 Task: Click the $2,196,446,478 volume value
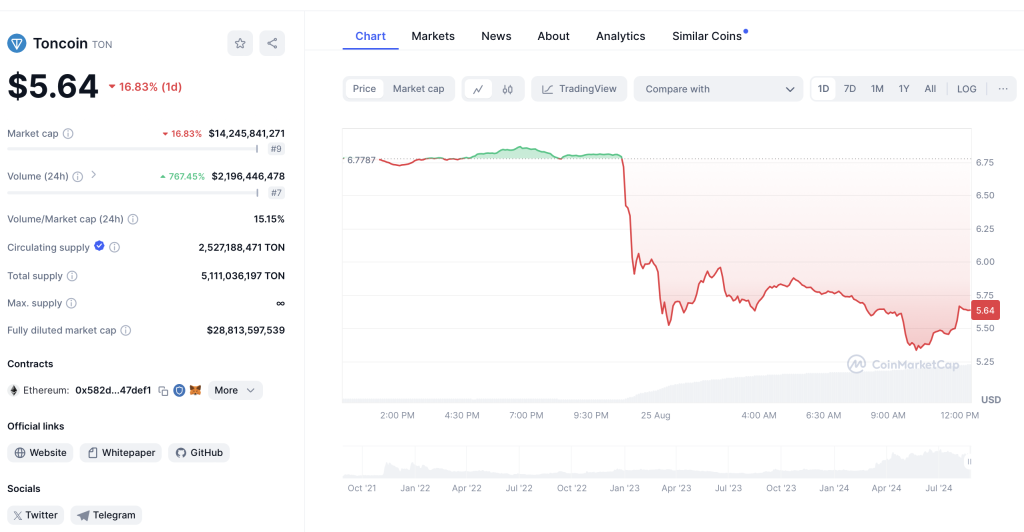248,176
